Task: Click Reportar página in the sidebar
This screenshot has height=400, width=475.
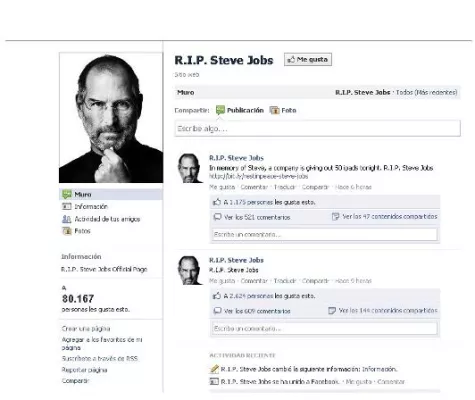Action: [84, 370]
